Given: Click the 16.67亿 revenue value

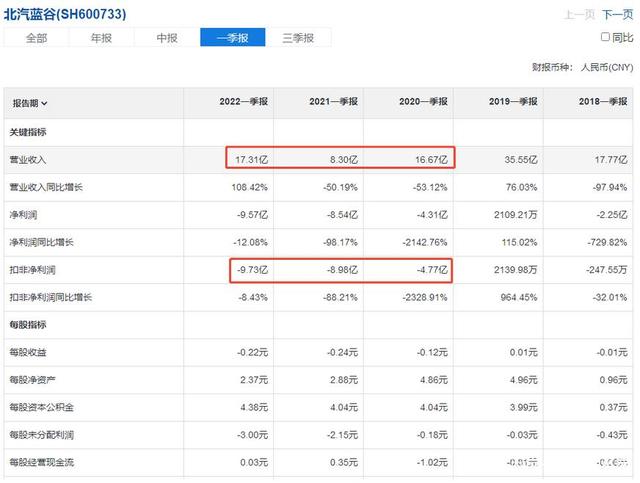Looking at the screenshot, I should 431,160.
